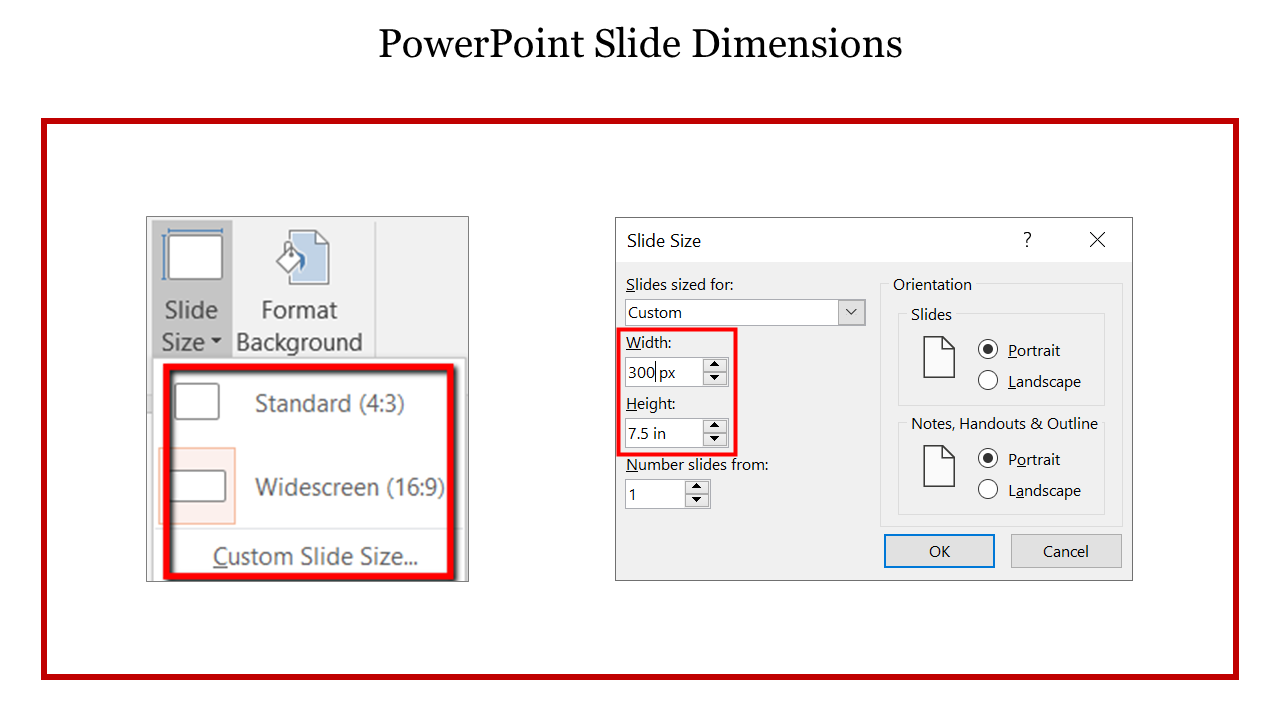The image size is (1280, 720).
Task: Expand the Slide Size menu arrow
Action: tap(215, 342)
